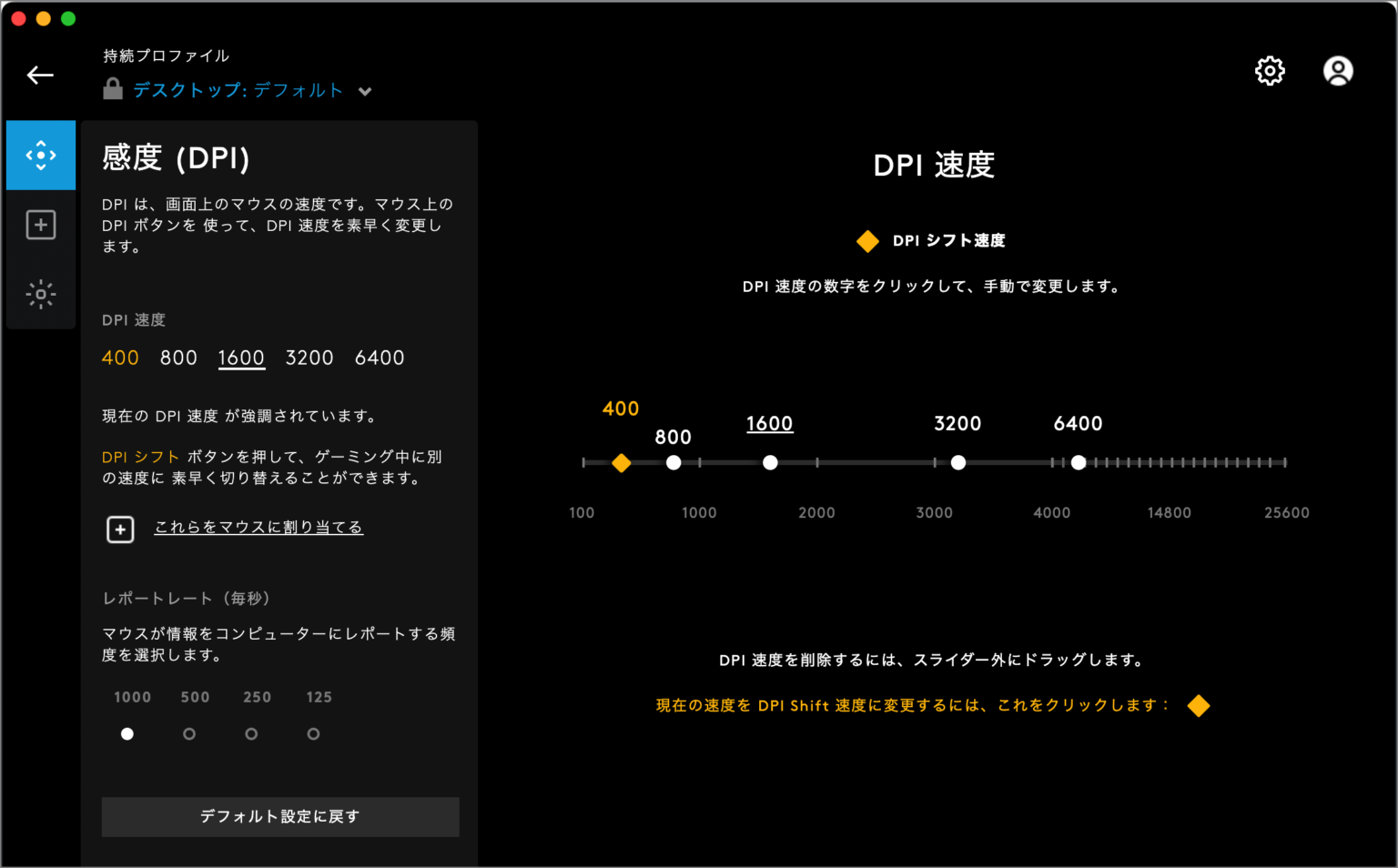Select the assignments sidebar icon
The image size is (1398, 868).
[41, 225]
